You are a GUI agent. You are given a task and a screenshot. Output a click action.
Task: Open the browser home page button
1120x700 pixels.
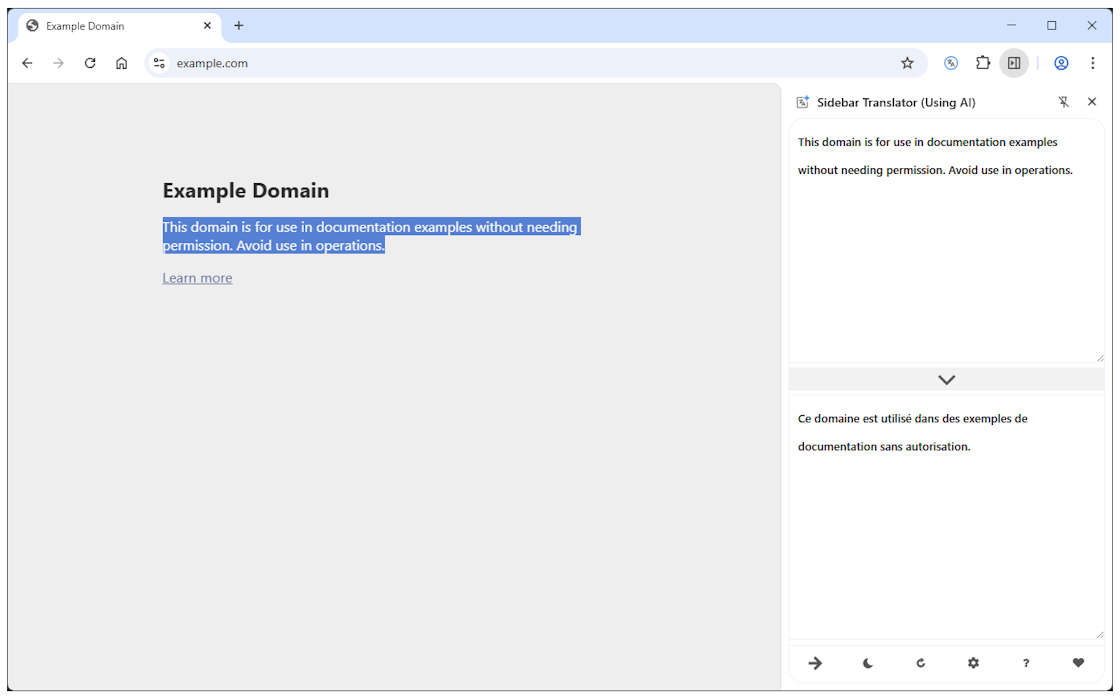pyautogui.click(x=121, y=63)
